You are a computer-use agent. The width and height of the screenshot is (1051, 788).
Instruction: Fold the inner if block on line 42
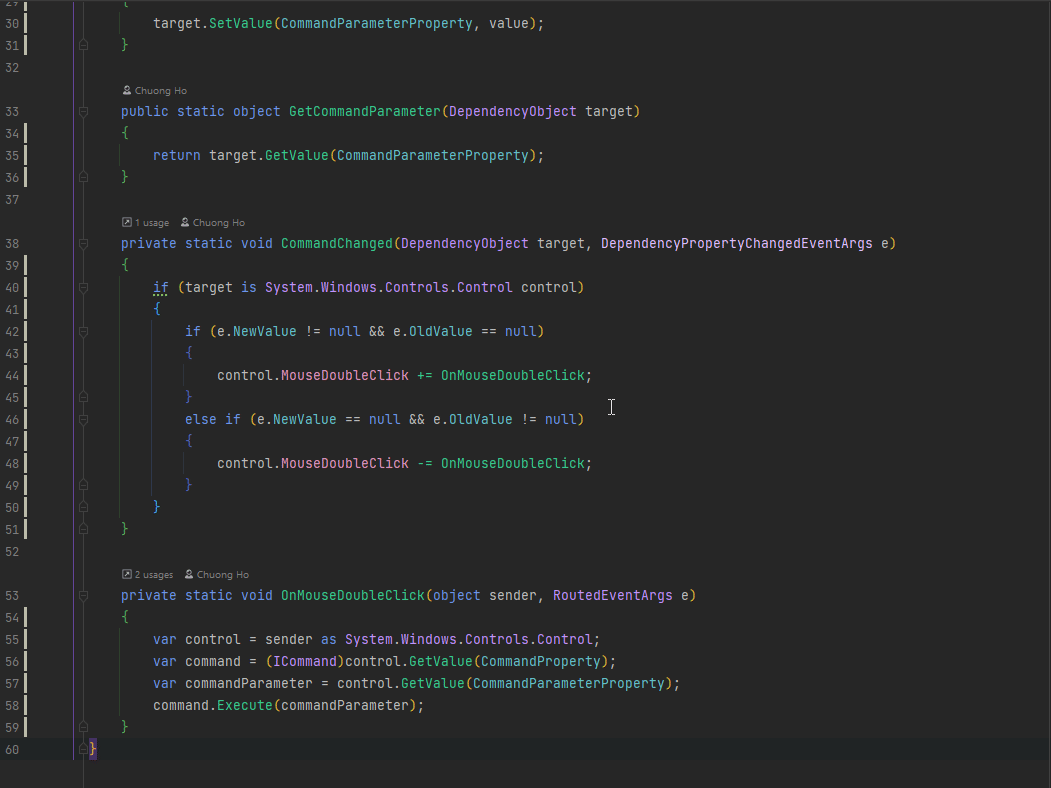[84, 332]
